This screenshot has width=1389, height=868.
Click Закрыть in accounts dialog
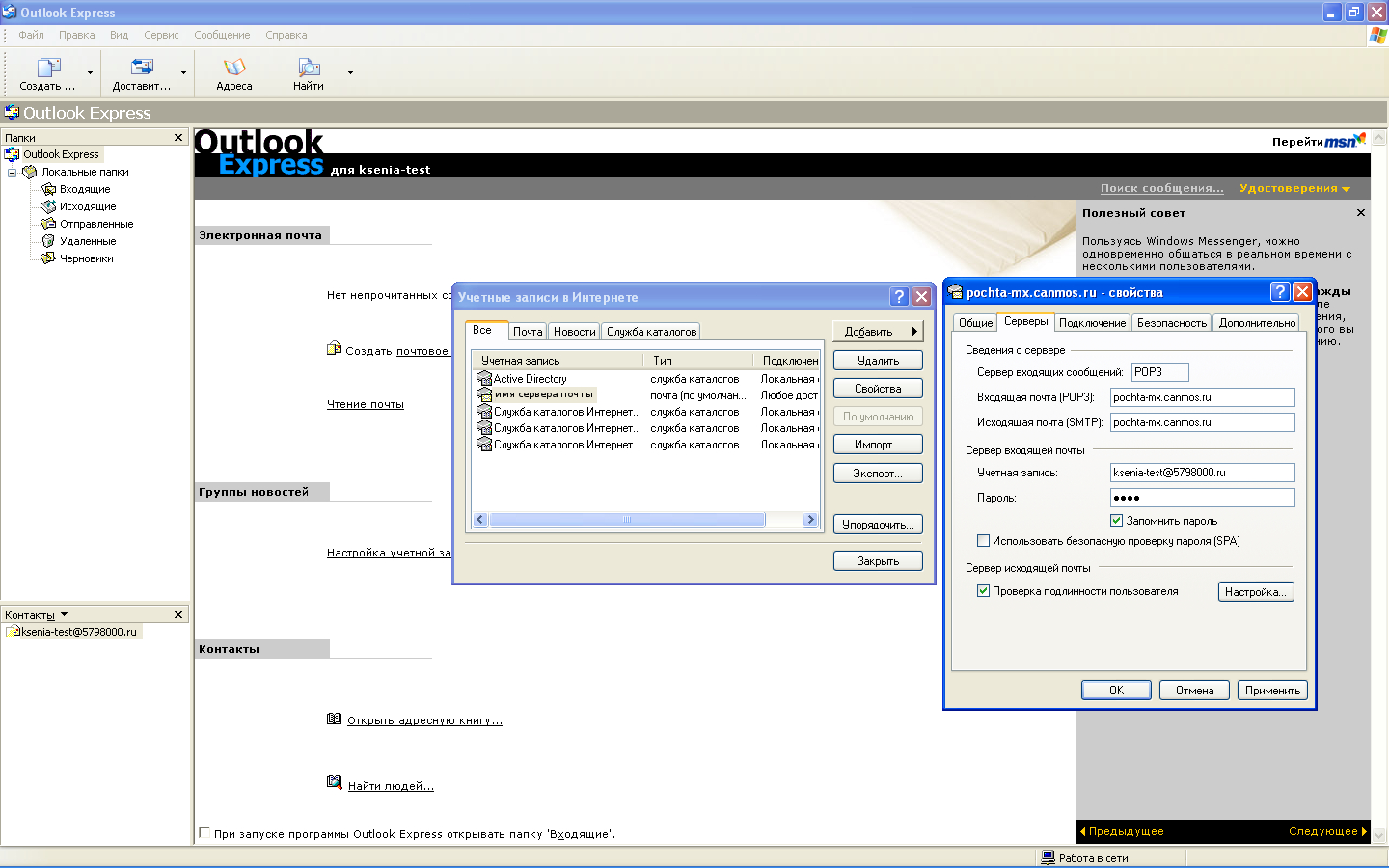pyautogui.click(x=878, y=561)
